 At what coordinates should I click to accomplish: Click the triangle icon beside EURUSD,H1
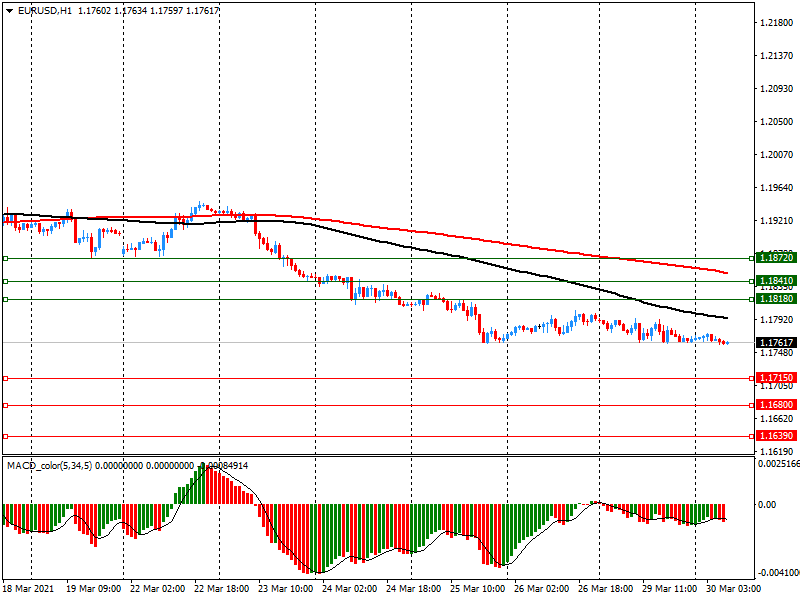point(8,10)
